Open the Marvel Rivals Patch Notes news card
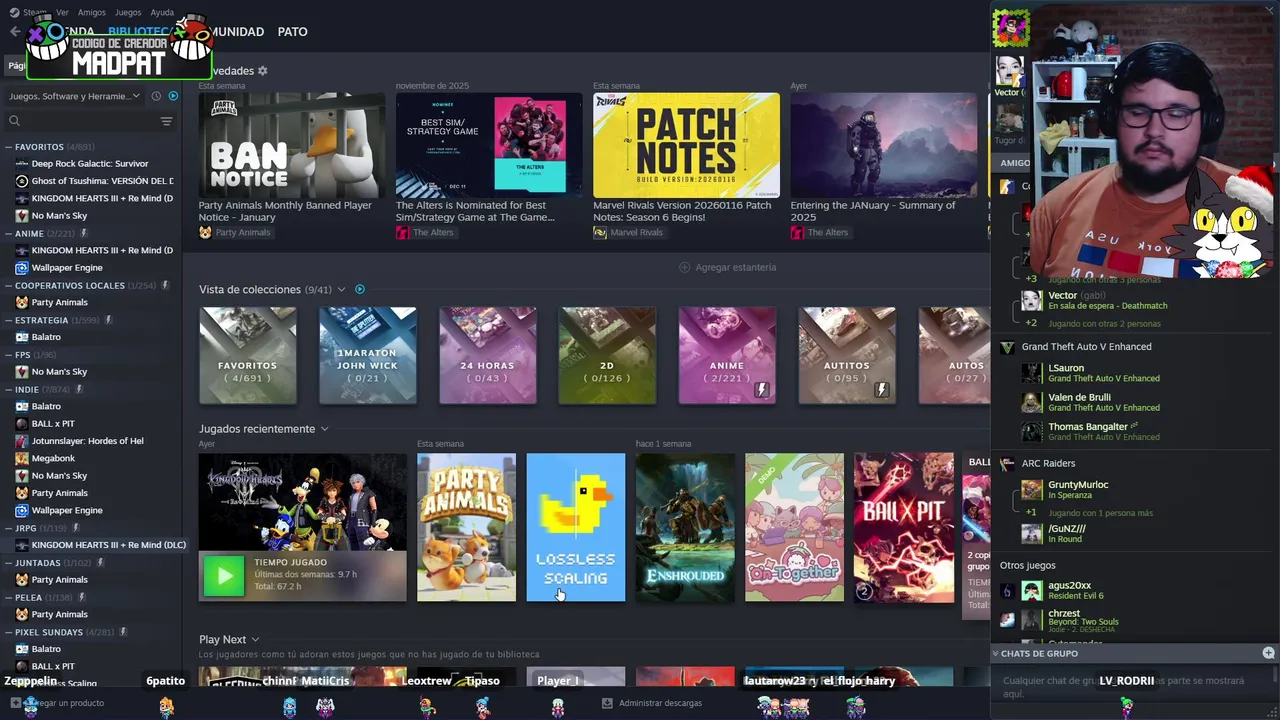 pyautogui.click(x=686, y=145)
